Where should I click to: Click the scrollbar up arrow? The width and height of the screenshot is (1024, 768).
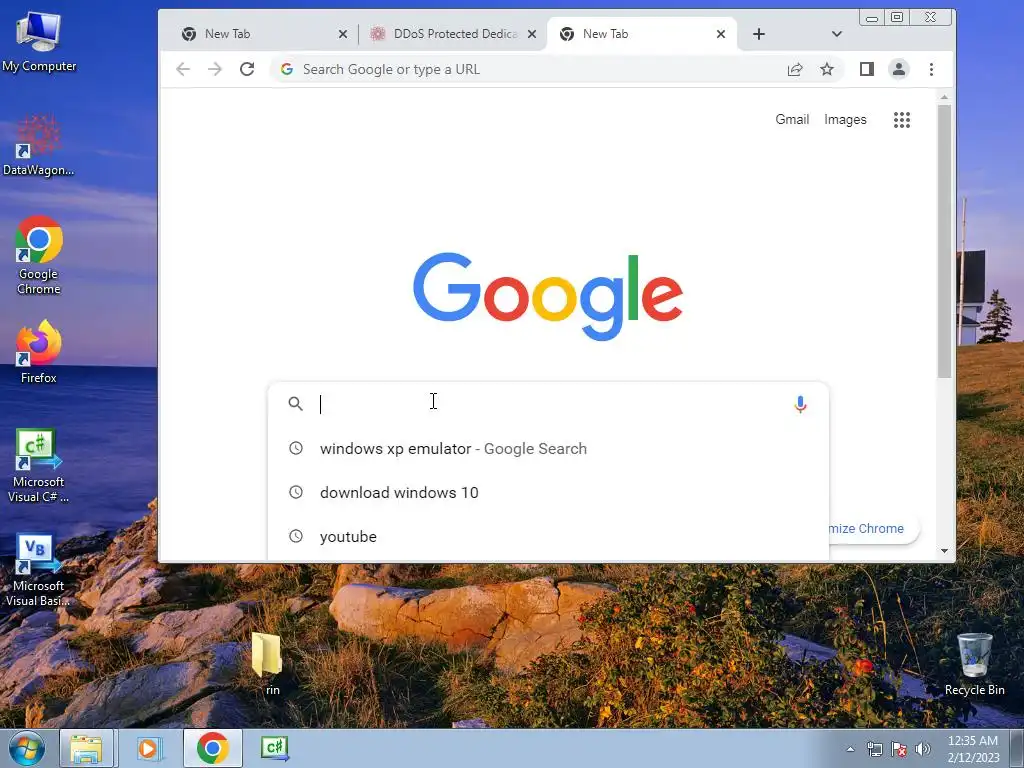944,97
